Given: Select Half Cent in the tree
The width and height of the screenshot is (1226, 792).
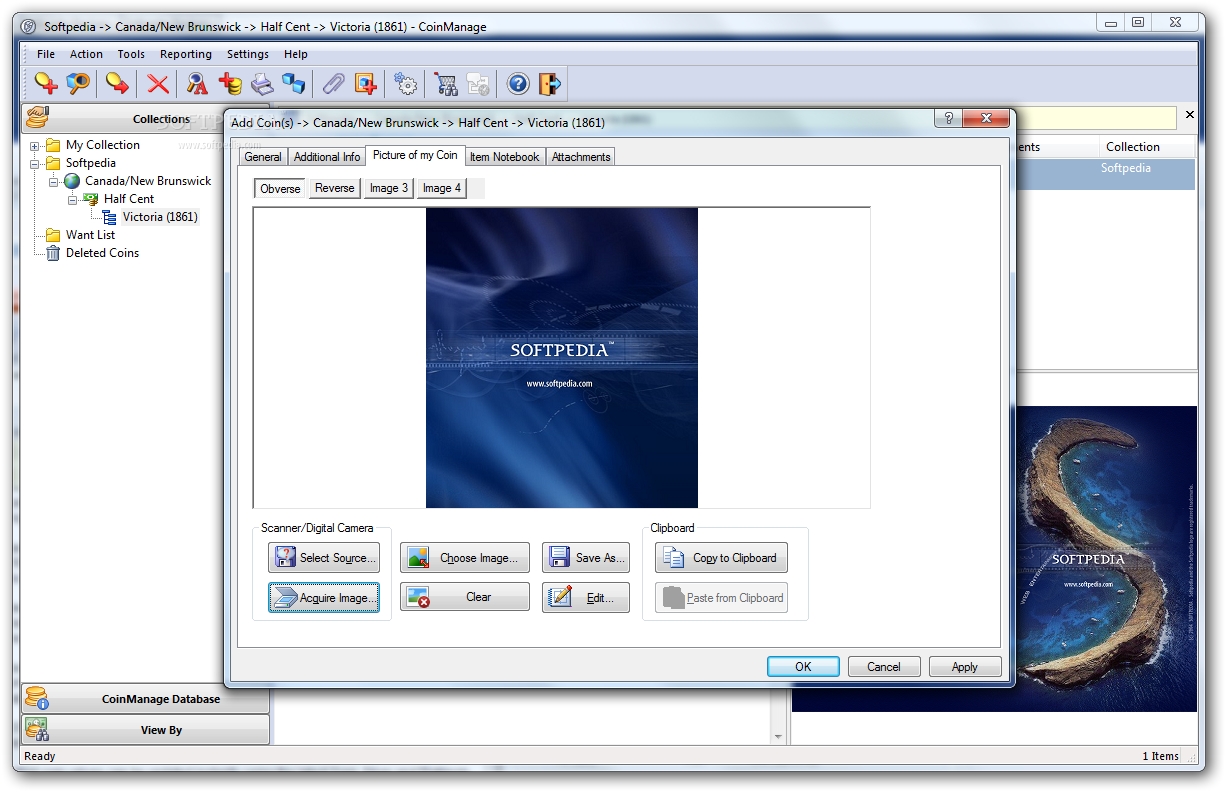Looking at the screenshot, I should point(129,199).
